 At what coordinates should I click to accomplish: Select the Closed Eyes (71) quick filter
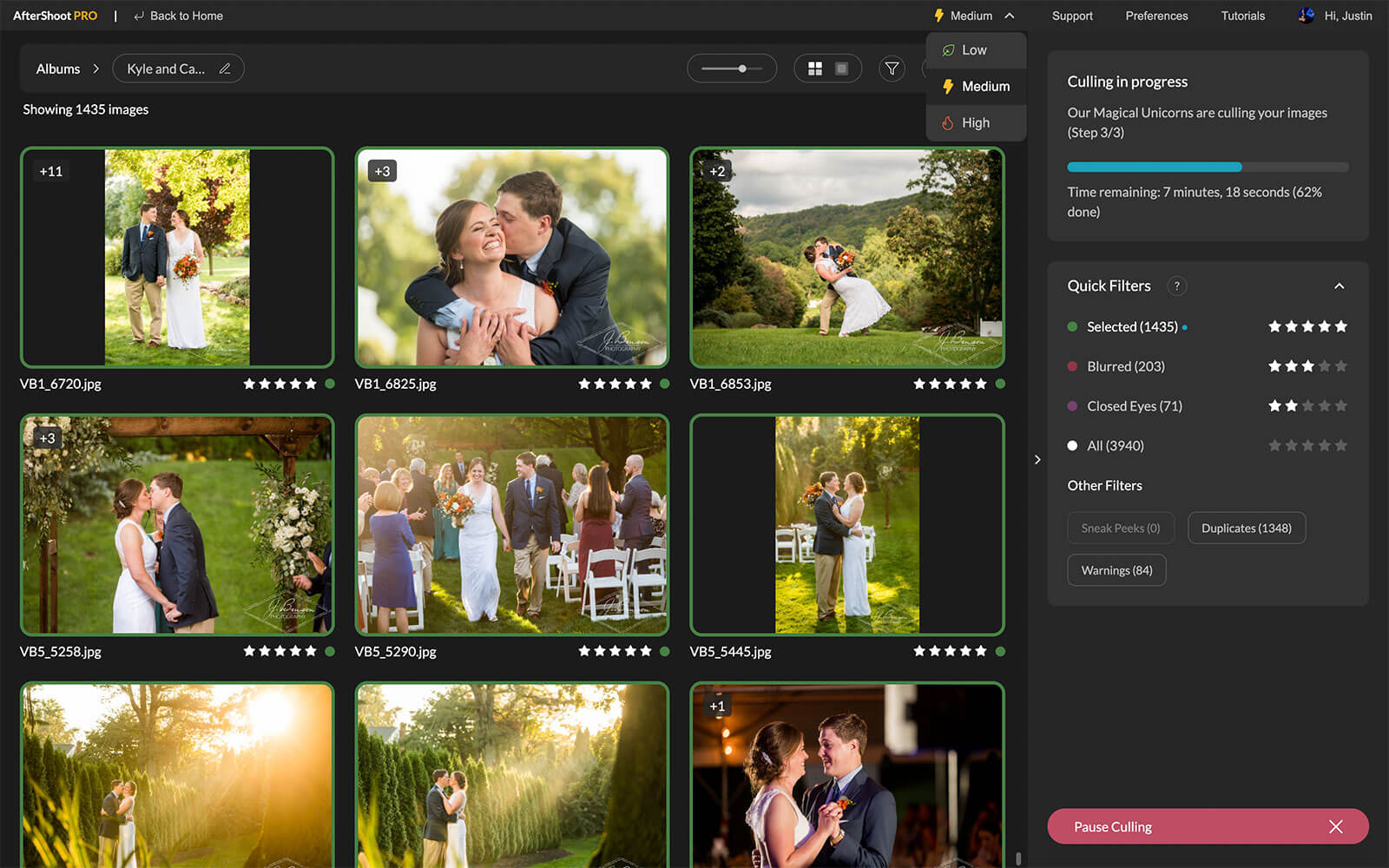pyautogui.click(x=1134, y=406)
